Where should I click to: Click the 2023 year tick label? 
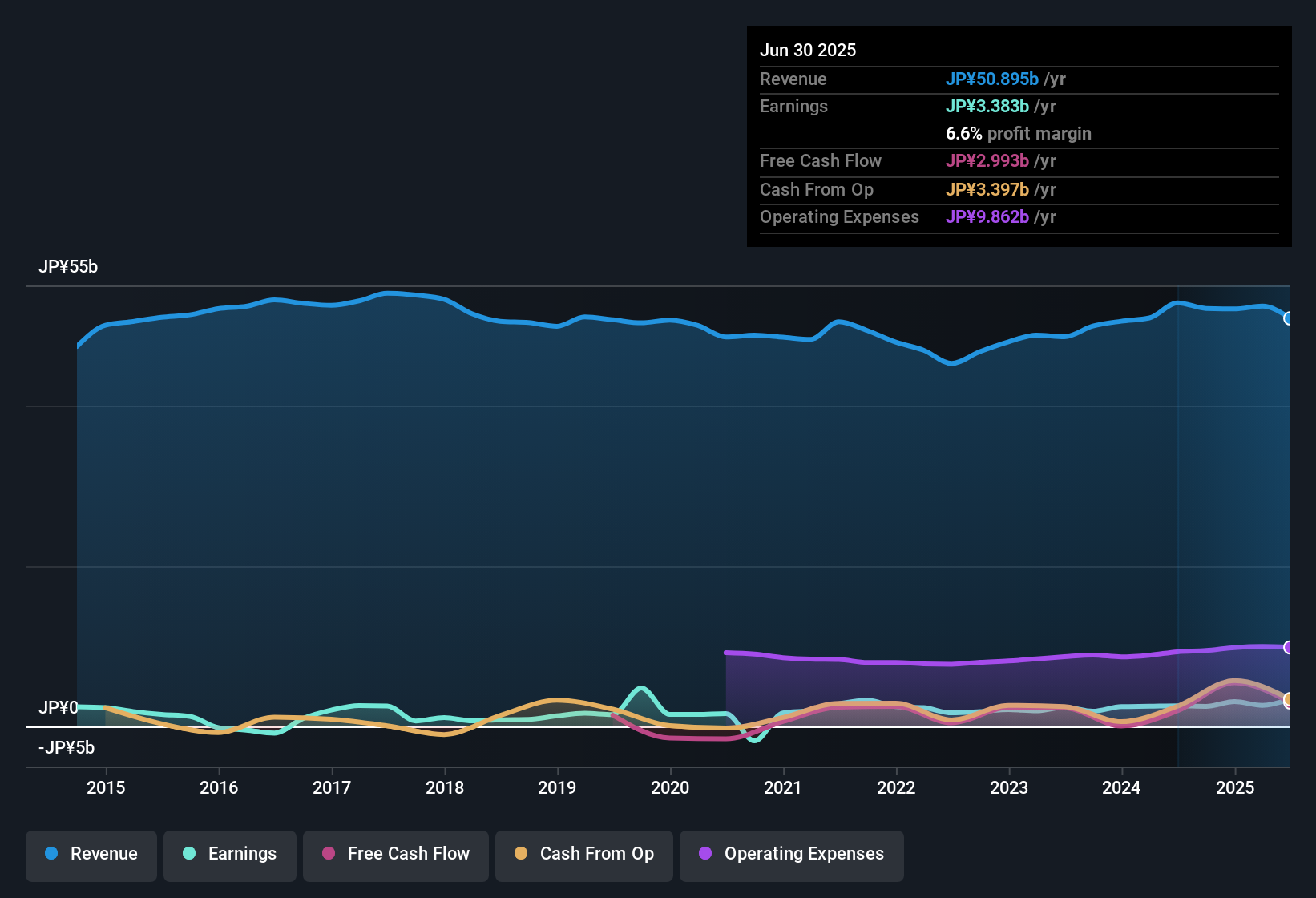pos(1009,787)
